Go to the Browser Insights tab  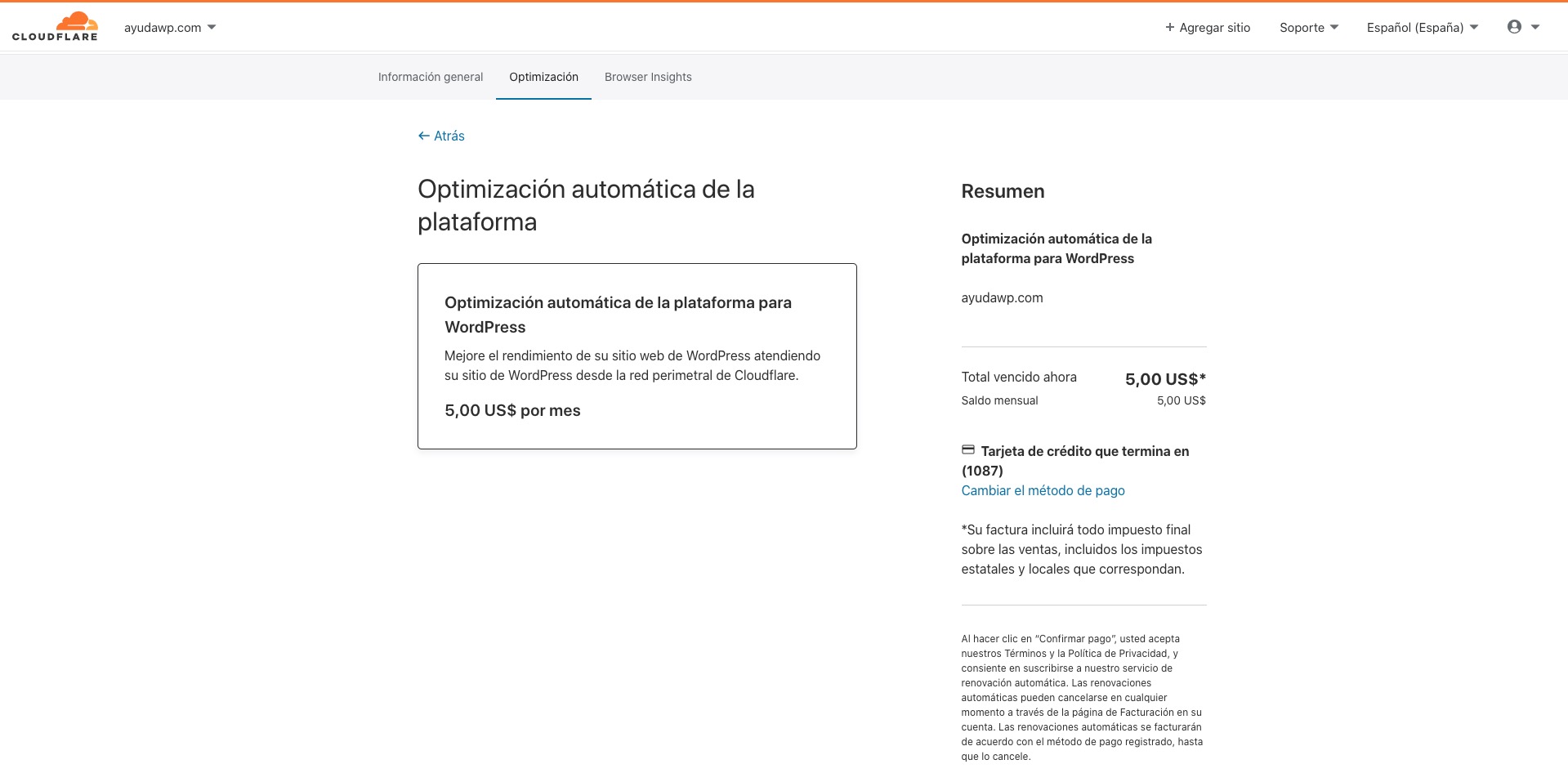pyautogui.click(x=648, y=77)
